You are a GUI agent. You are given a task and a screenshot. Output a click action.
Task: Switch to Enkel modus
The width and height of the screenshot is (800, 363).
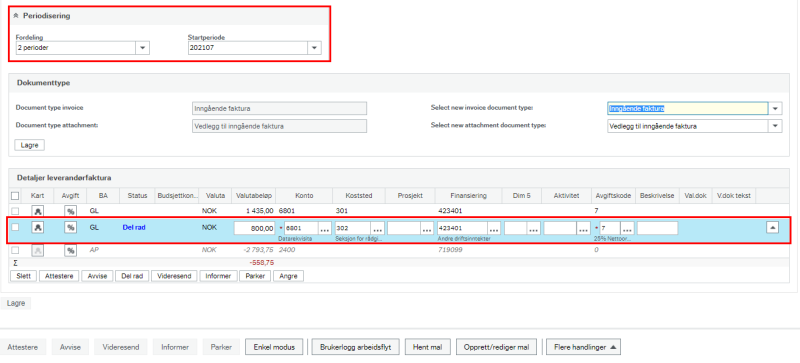click(x=274, y=347)
